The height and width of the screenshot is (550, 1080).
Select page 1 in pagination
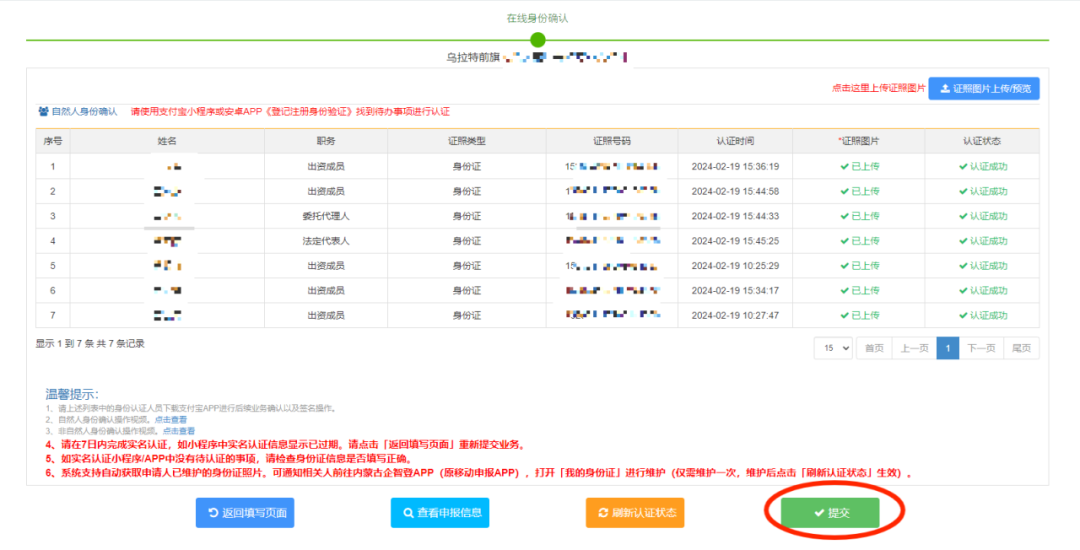click(948, 348)
